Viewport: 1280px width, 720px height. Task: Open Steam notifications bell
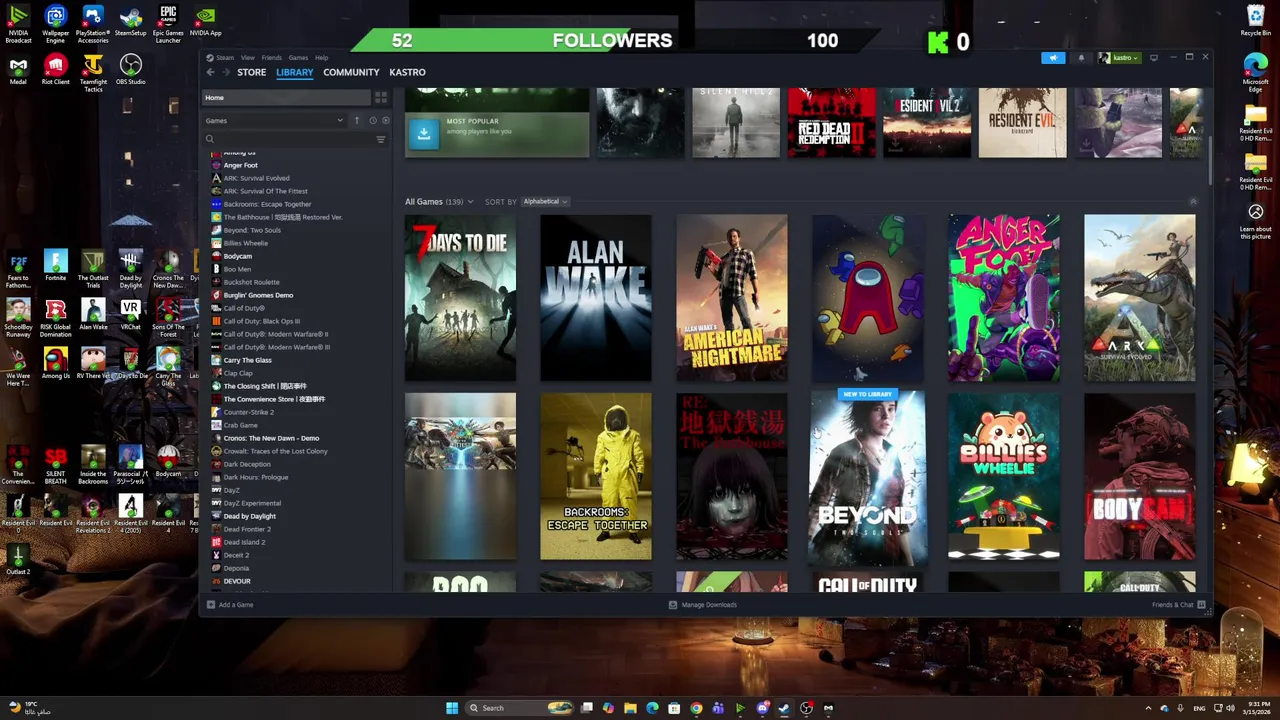point(1081,57)
